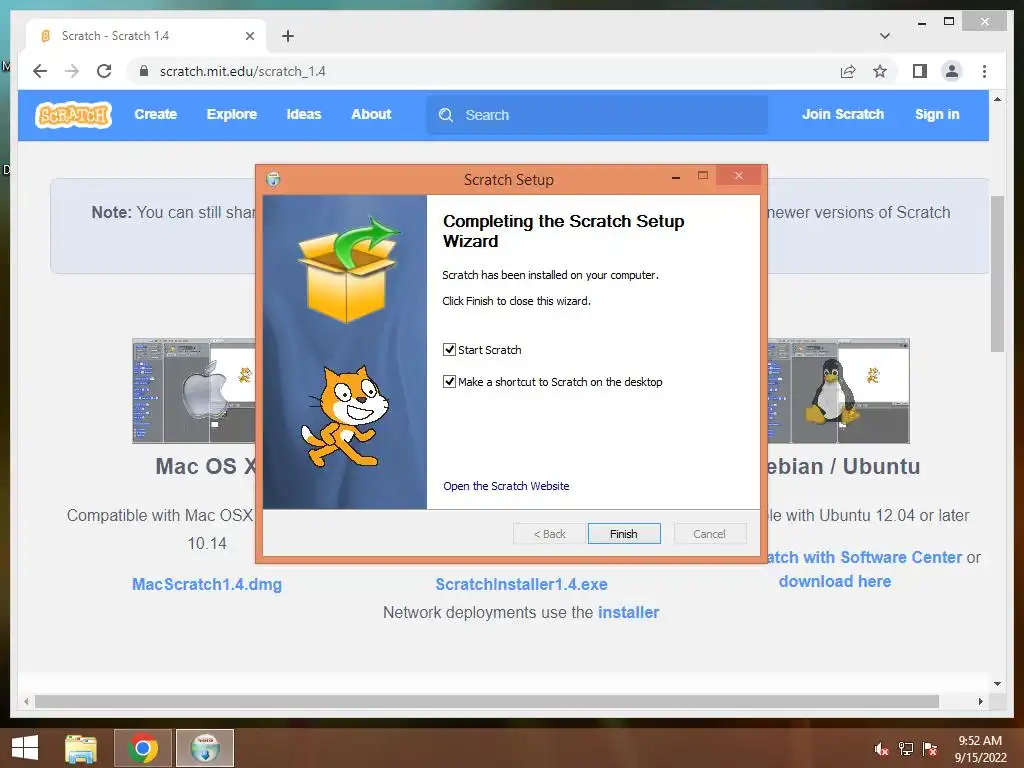Close the Scratch Setup dialog with the X
This screenshot has height=768, width=1024.
(x=739, y=175)
